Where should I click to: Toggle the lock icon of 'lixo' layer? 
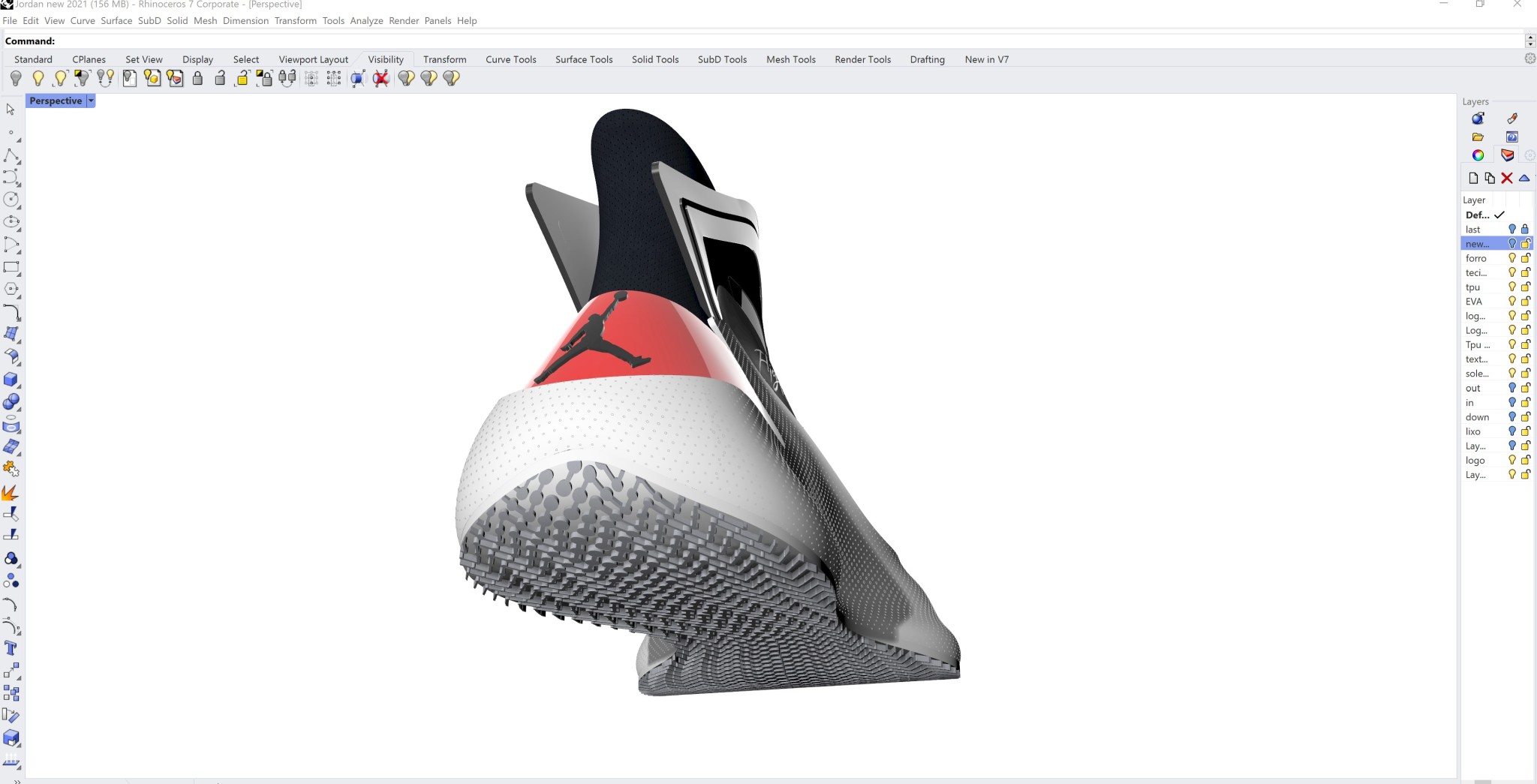(x=1525, y=431)
